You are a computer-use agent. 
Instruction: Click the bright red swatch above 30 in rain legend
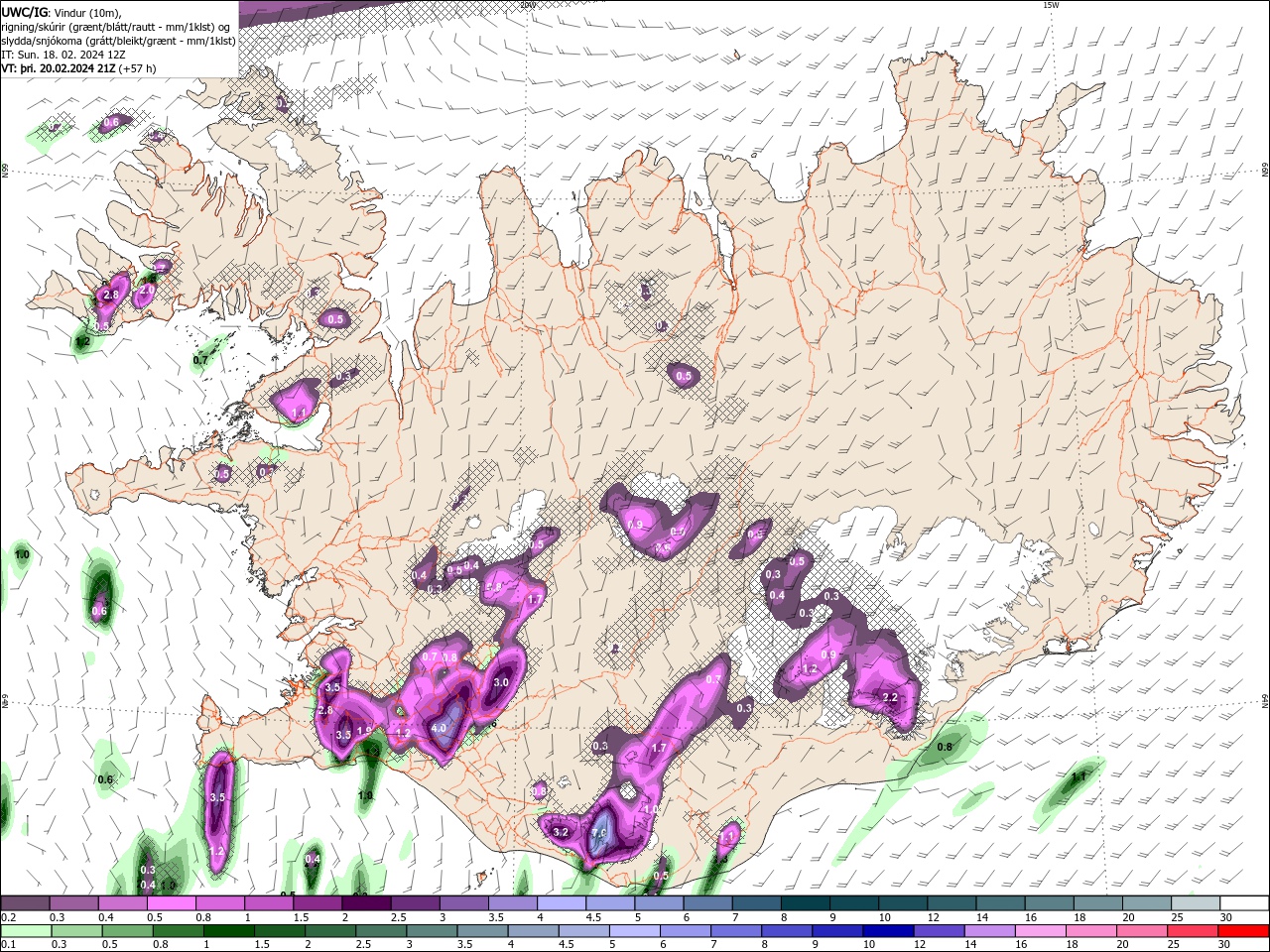click(x=1243, y=931)
